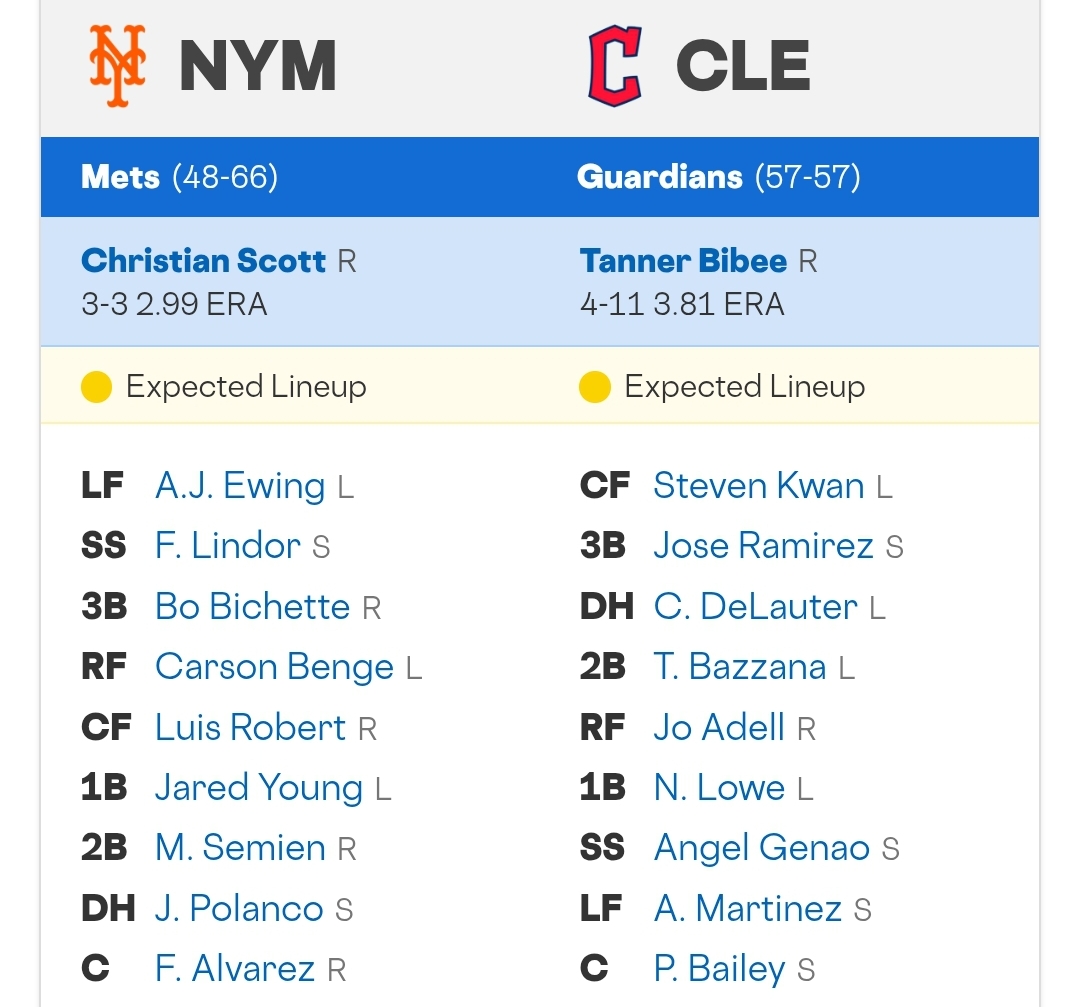Click the yellow Expected Lineup dot under Mets
Viewport: 1080px width, 1007px height.
[96, 386]
